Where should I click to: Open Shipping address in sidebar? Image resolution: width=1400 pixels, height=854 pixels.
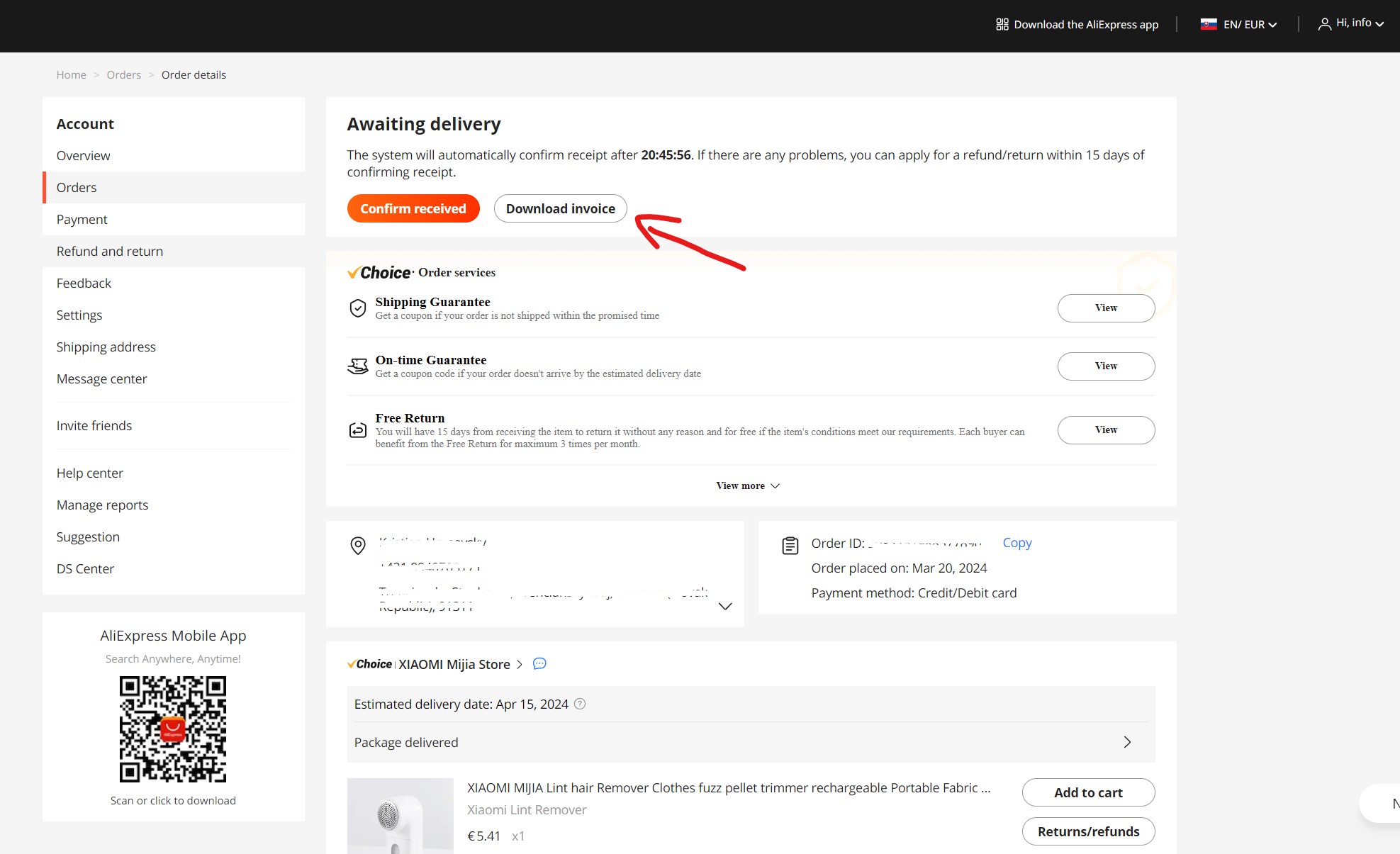[x=174, y=347]
